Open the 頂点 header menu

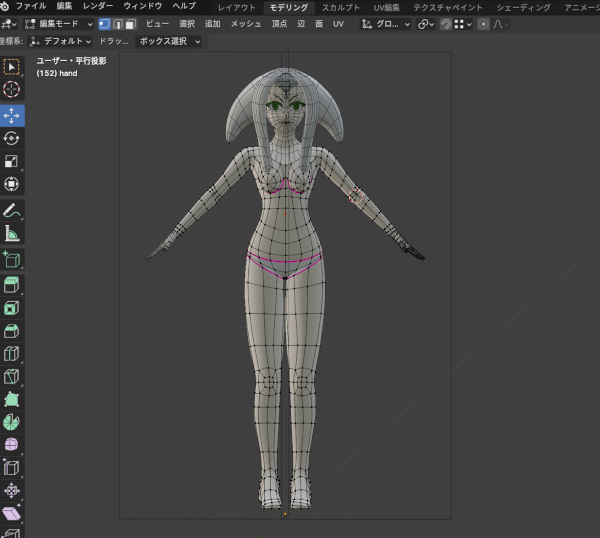pyautogui.click(x=279, y=24)
